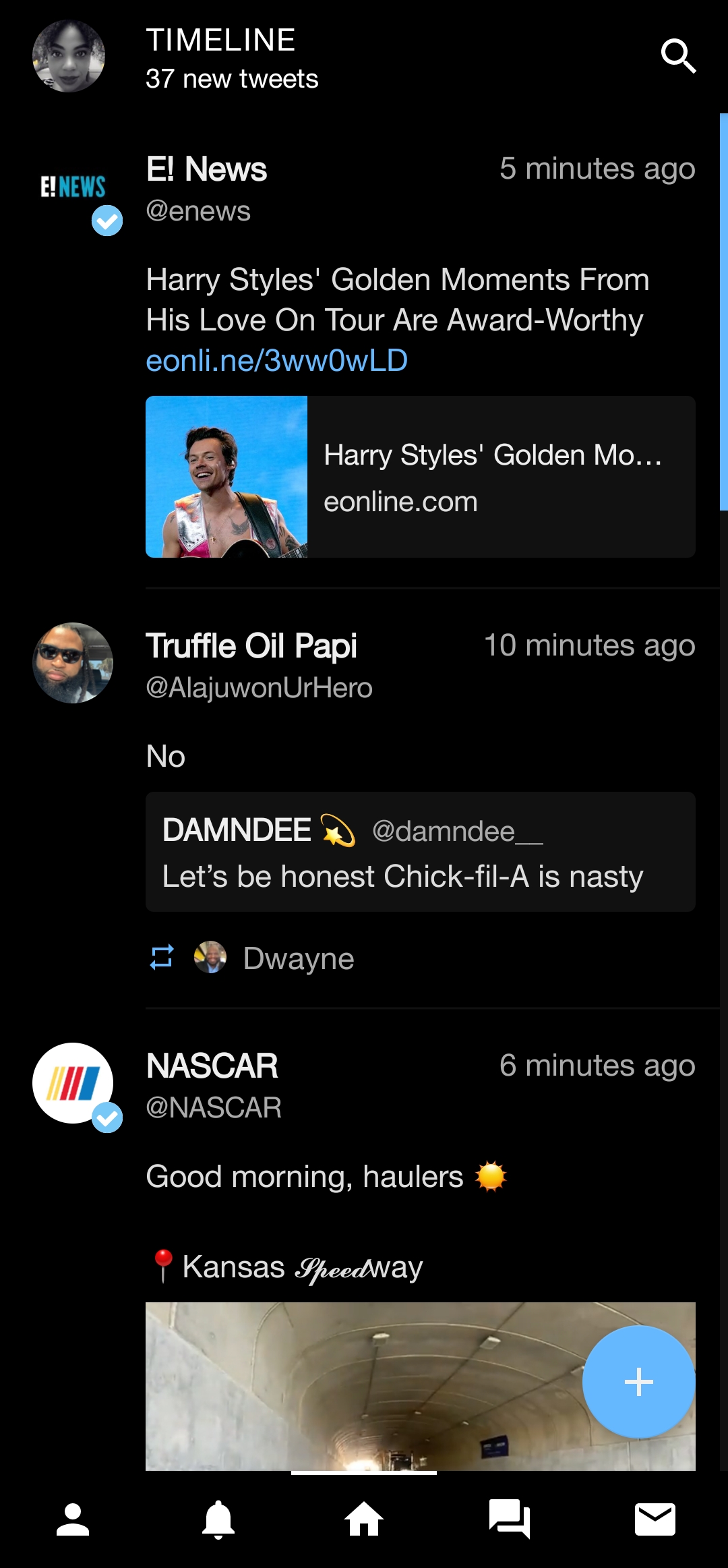Click E! News verified badge
Viewport: 728px width, 1568px height.
tap(106, 222)
